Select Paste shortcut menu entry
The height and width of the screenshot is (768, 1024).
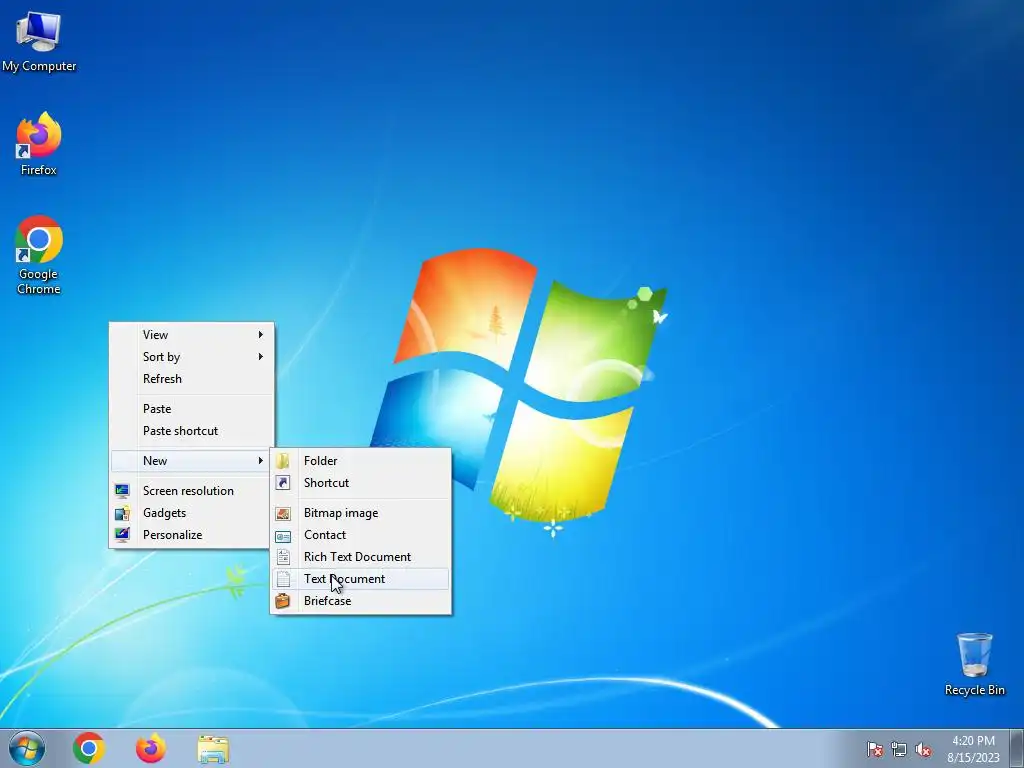(191, 431)
